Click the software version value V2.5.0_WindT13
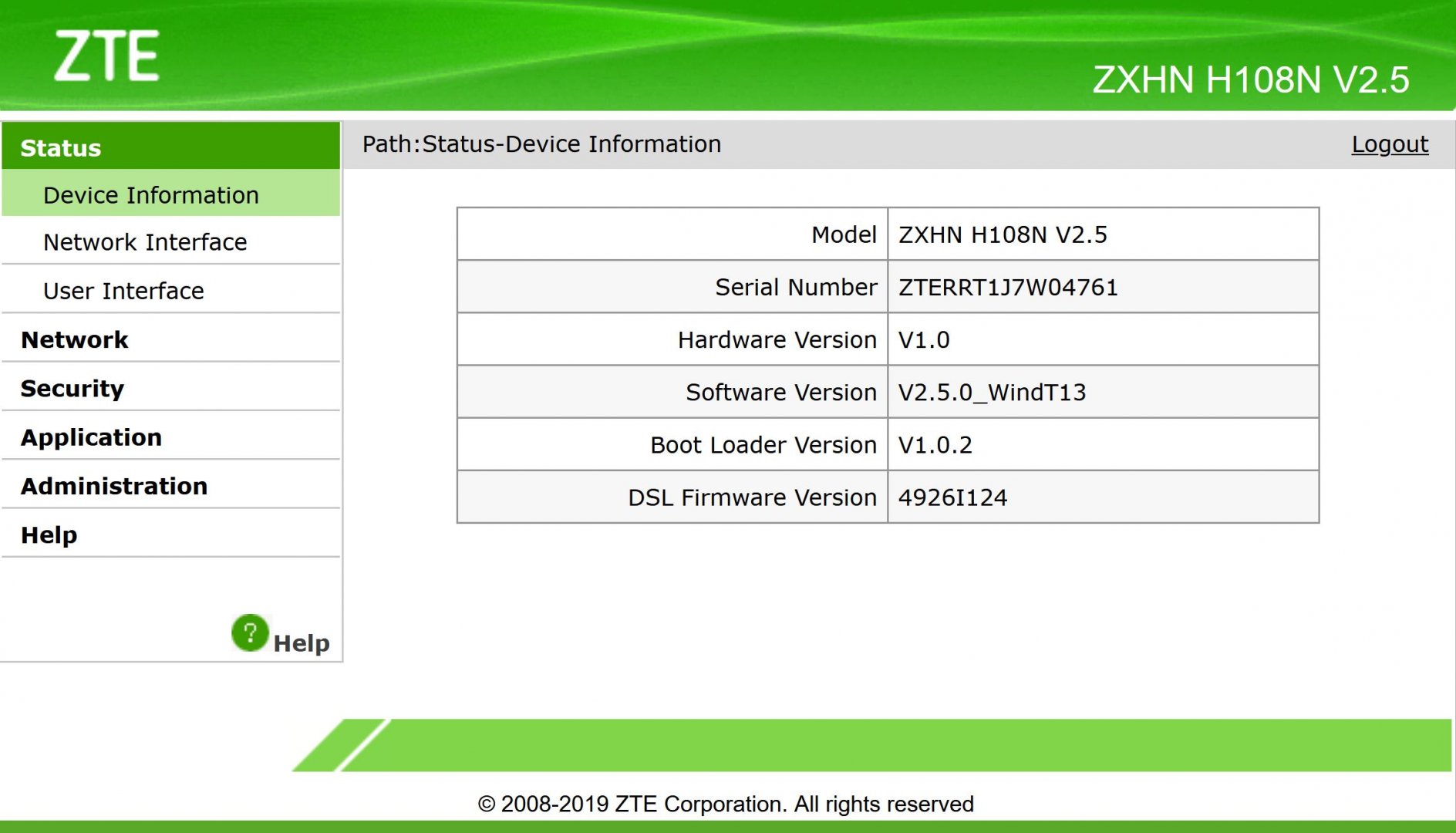This screenshot has width=1456, height=833. (x=992, y=392)
